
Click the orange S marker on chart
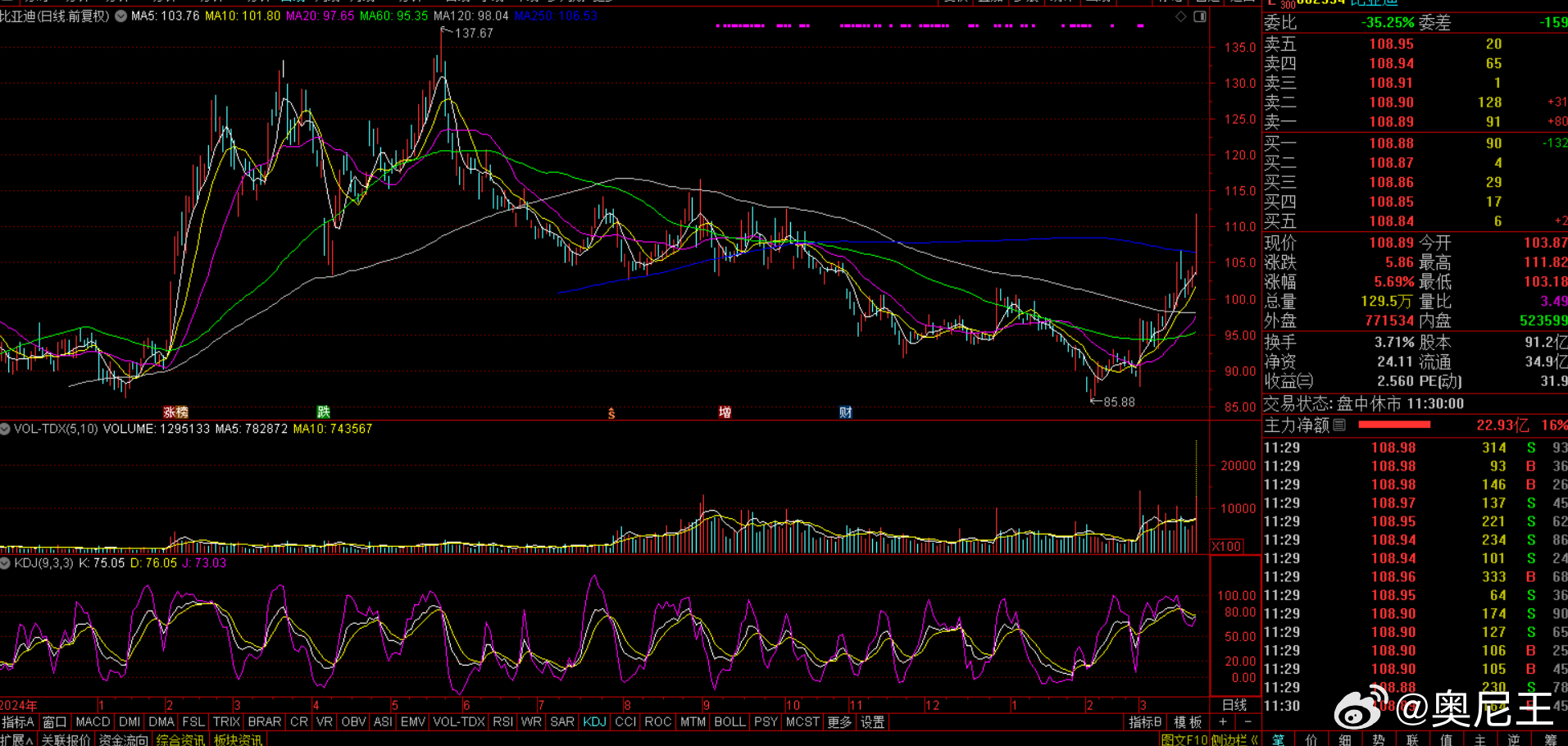click(611, 414)
